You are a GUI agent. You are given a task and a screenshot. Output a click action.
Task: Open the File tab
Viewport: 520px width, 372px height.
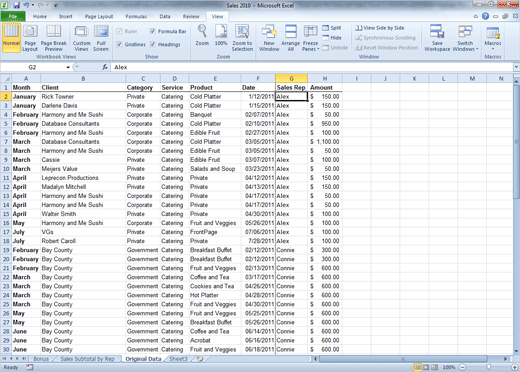point(13,16)
